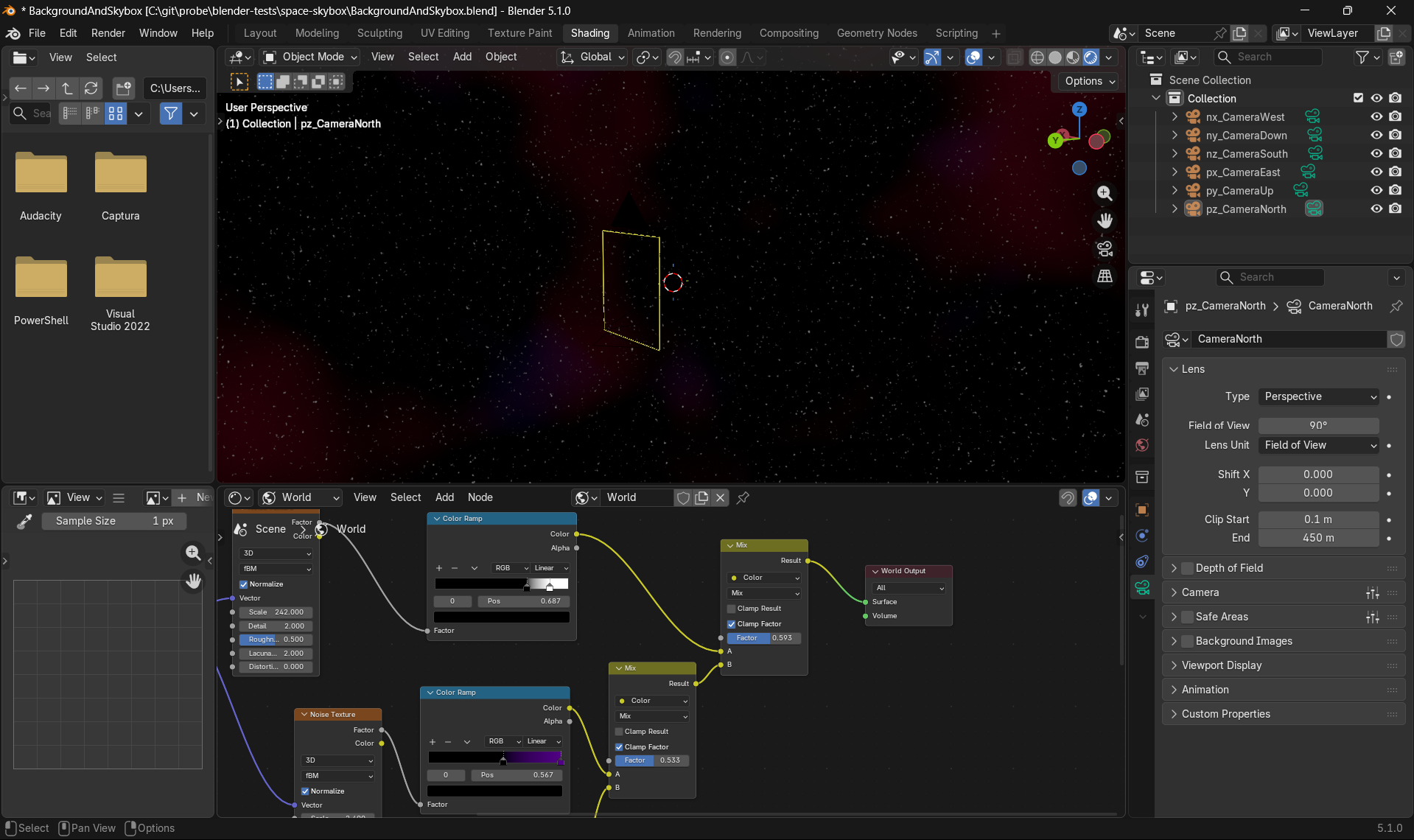This screenshot has height=840, width=1414.
Task: Open the World Properties tab in Properties editor
Action: (1141, 445)
